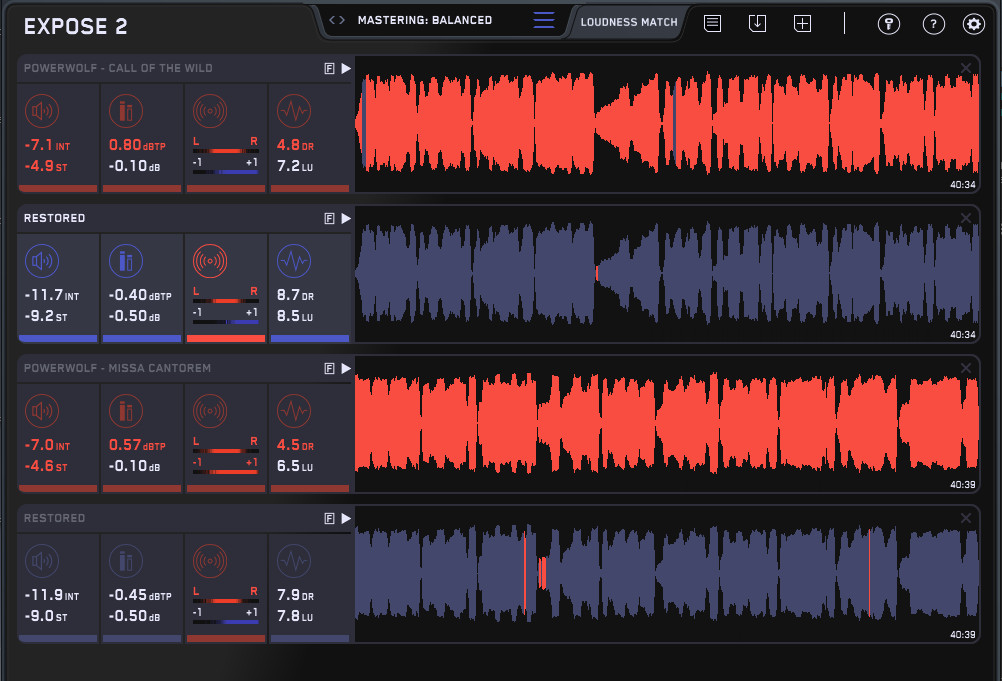The image size is (1002, 681).
Task: Click the 8.5 LU value in first Restored
Action: tap(295, 317)
